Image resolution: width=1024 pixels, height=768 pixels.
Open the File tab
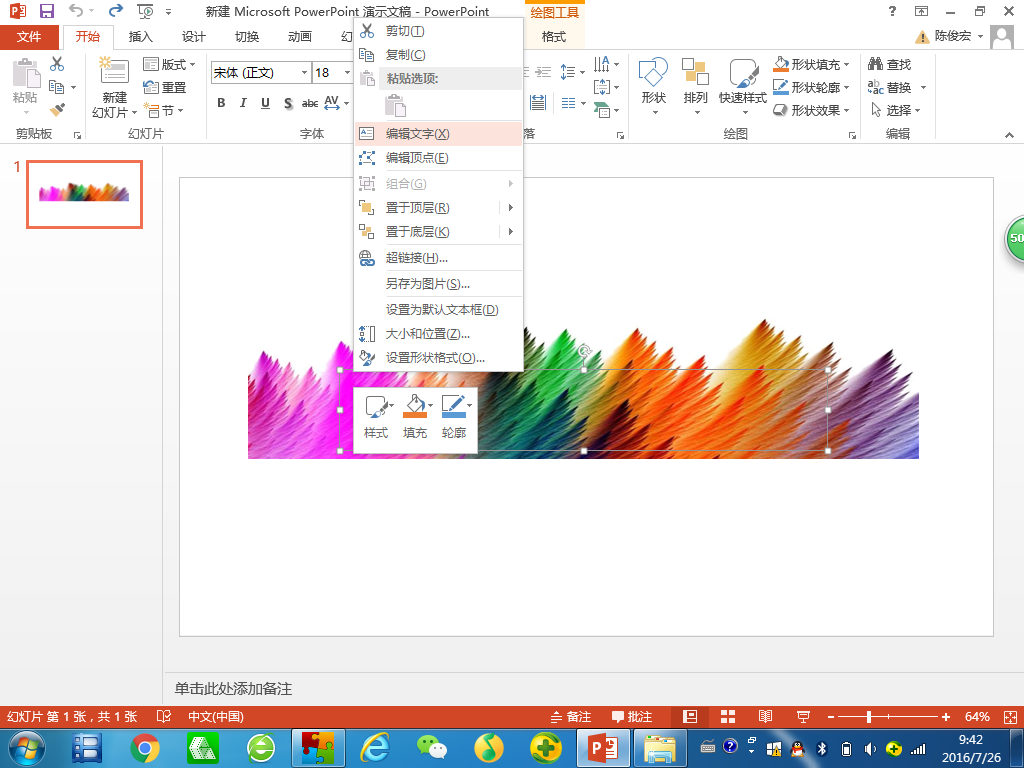click(29, 37)
